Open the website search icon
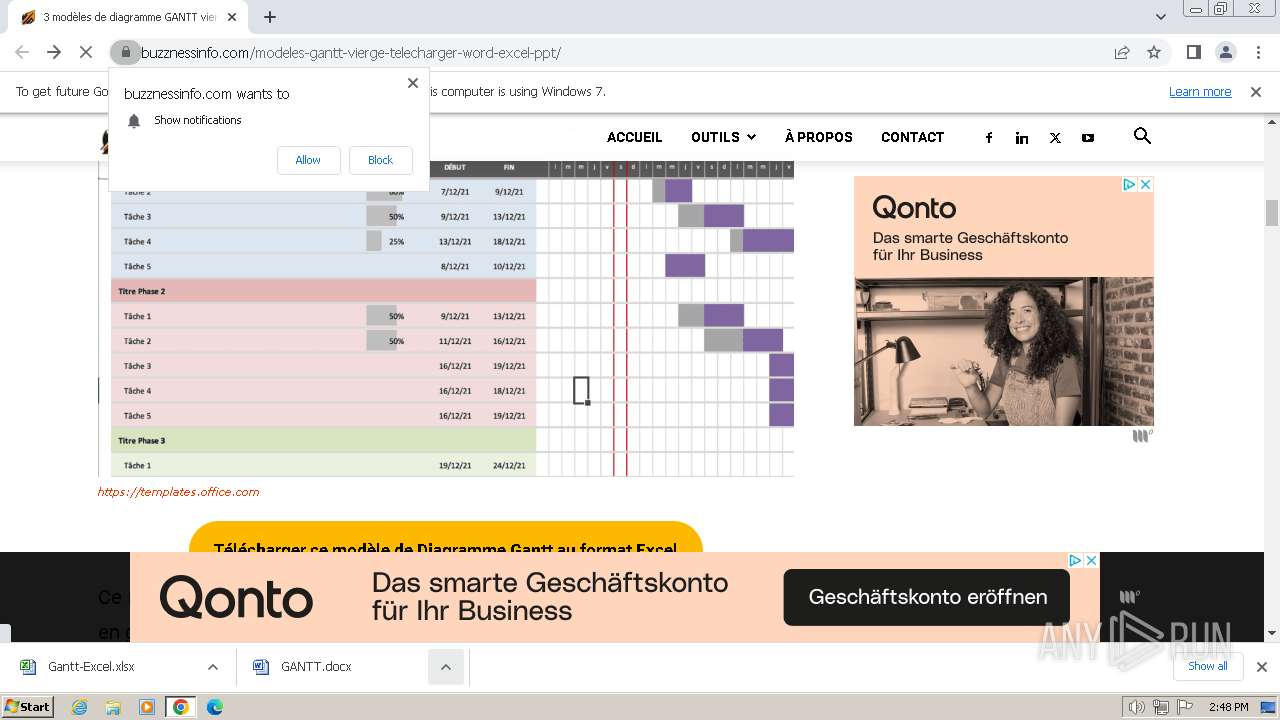 click(1142, 136)
